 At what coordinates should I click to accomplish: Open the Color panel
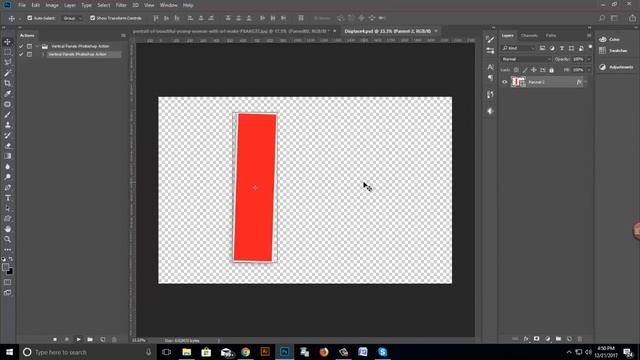[610, 39]
